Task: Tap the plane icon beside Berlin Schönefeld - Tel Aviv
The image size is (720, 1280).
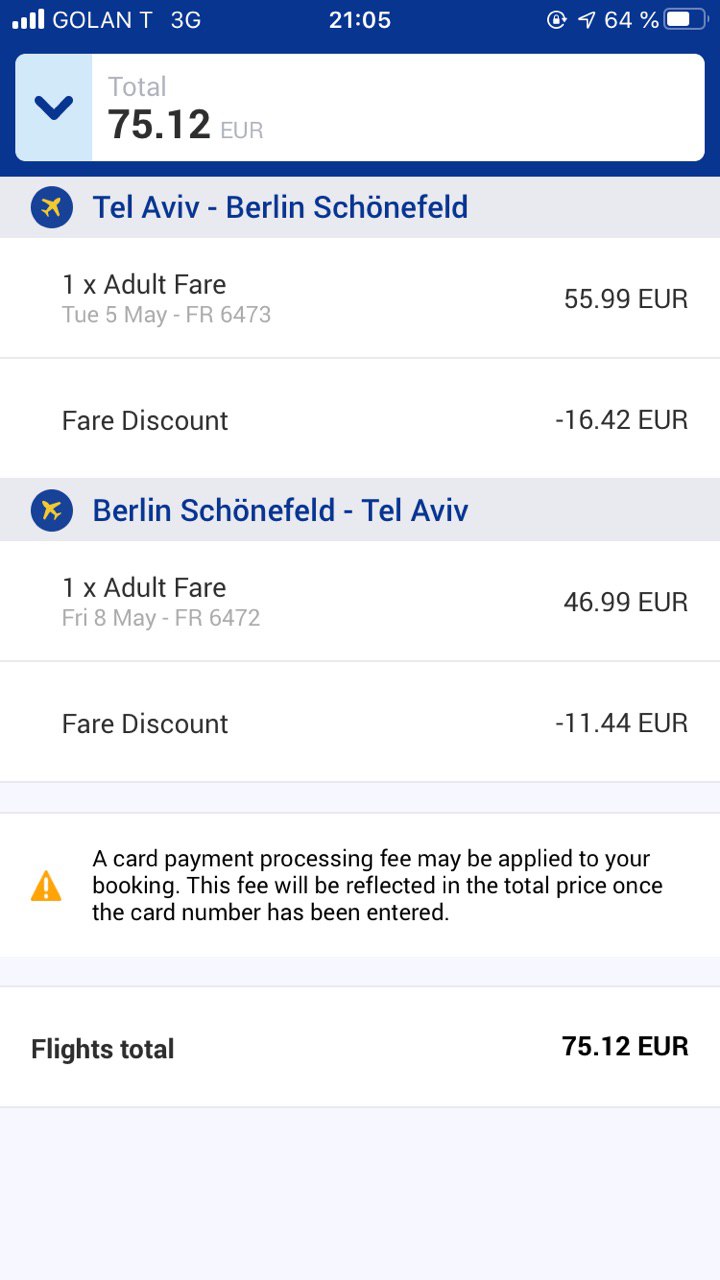Action: [52, 510]
